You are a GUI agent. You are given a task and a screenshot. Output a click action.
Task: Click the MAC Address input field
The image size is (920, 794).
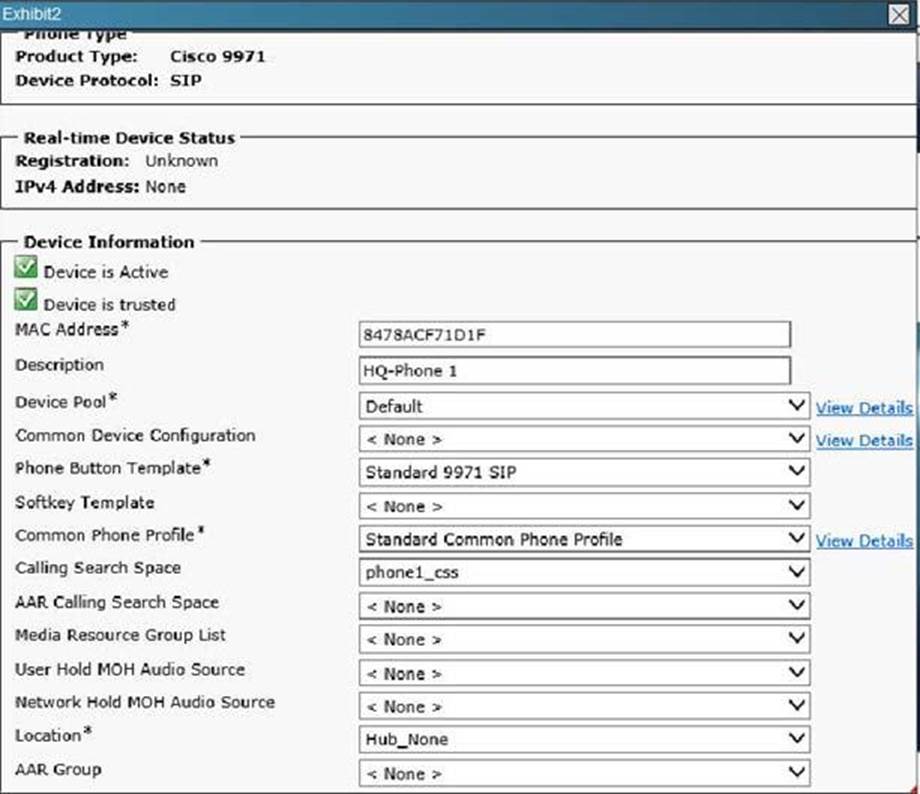pos(574,335)
